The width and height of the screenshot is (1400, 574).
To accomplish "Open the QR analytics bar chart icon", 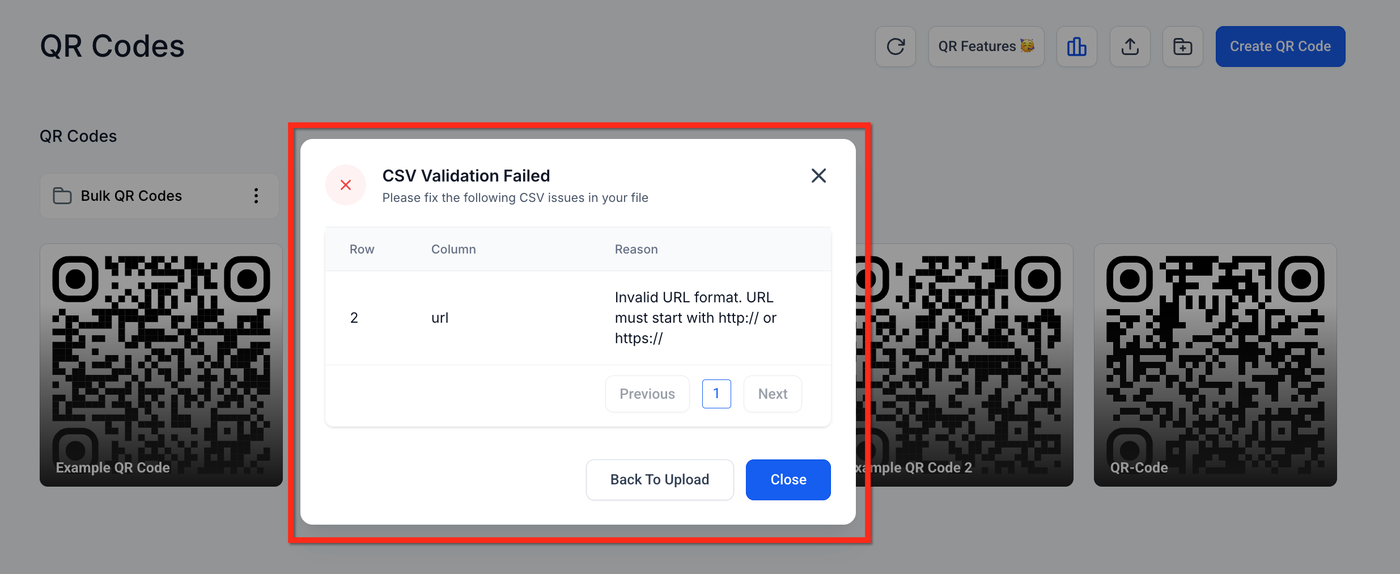I will (1077, 47).
